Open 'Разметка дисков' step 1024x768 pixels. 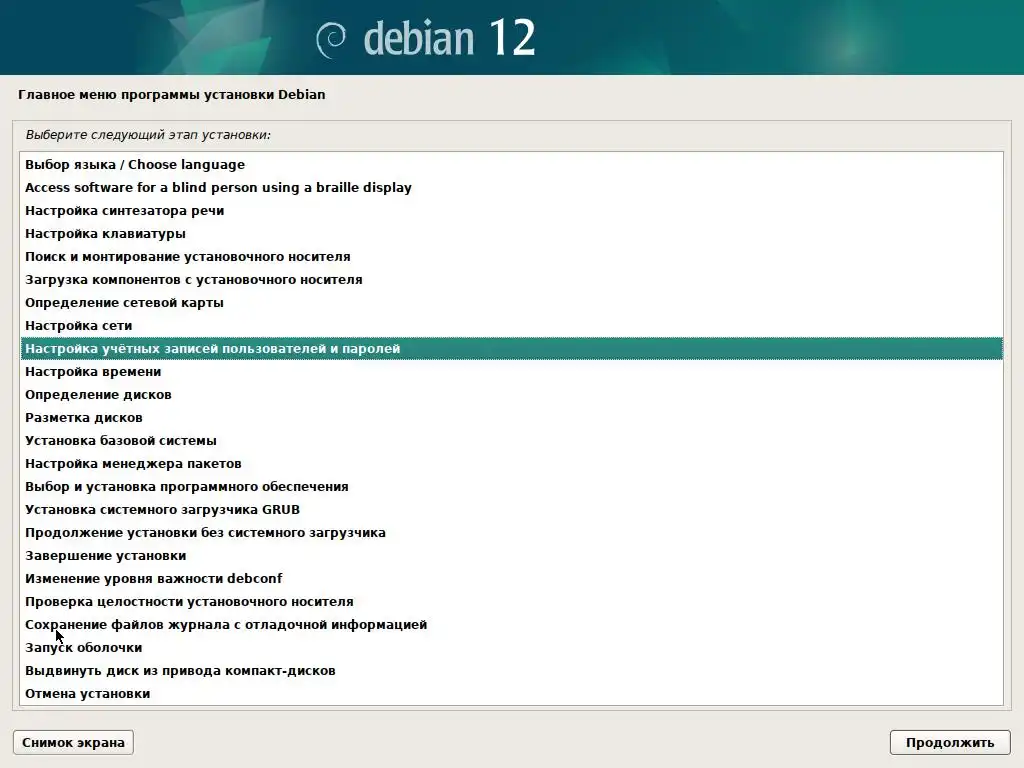pos(511,417)
